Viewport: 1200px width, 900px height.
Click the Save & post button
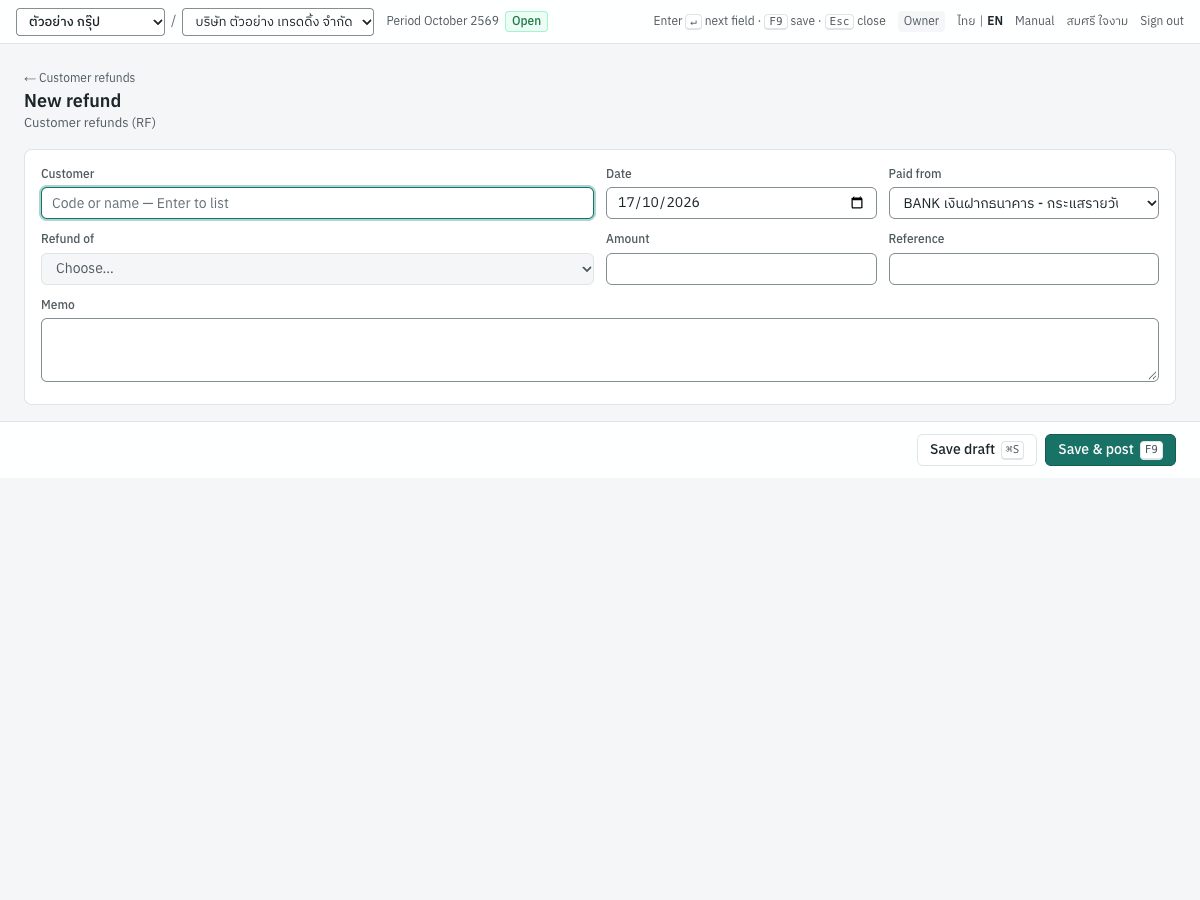[x=1110, y=450]
